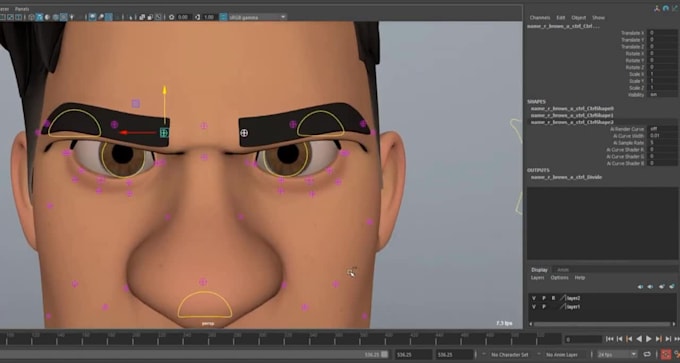Click the play backwards button
680x363 pixels.
click(639, 339)
